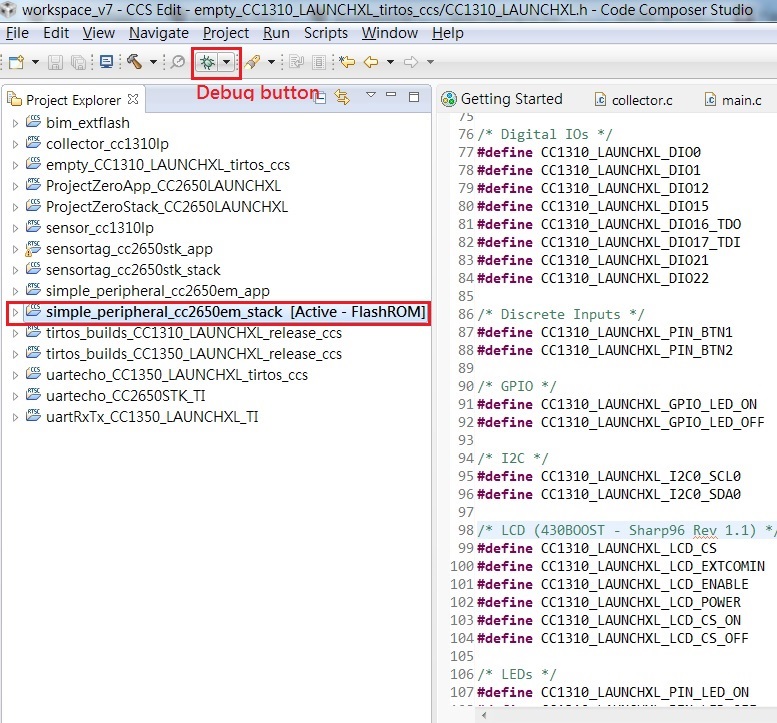This screenshot has height=723, width=777.
Task: Click Link with Editor icon in Project Explorer
Action: (342, 96)
